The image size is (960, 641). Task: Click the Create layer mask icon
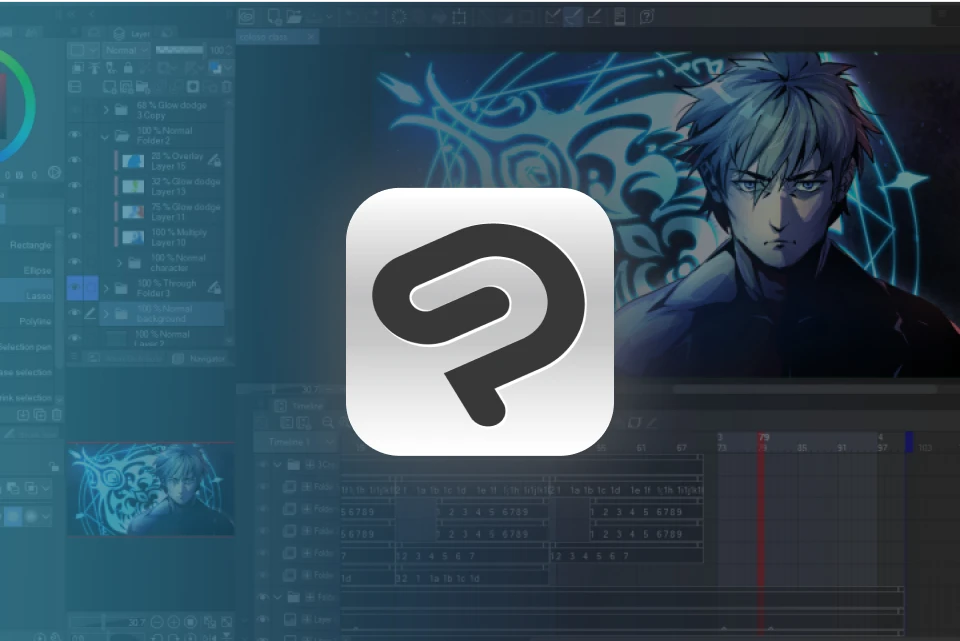pyautogui.click(x=193, y=87)
